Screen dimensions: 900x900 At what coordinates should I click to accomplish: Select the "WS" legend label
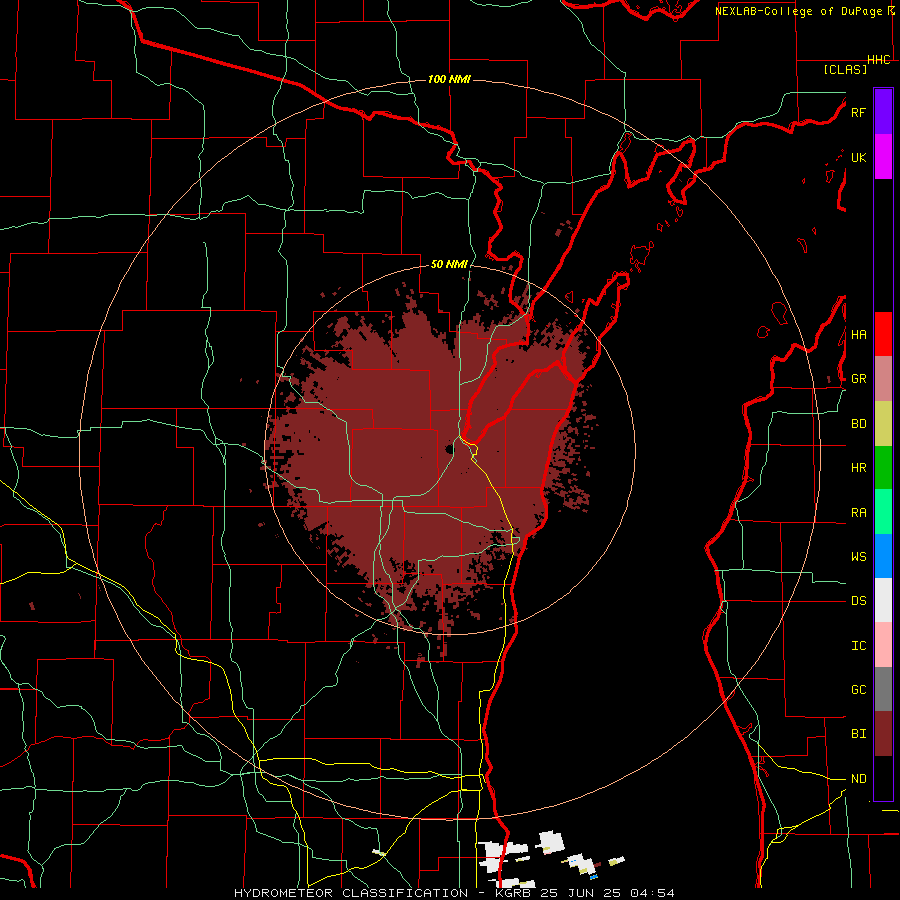tap(858, 557)
